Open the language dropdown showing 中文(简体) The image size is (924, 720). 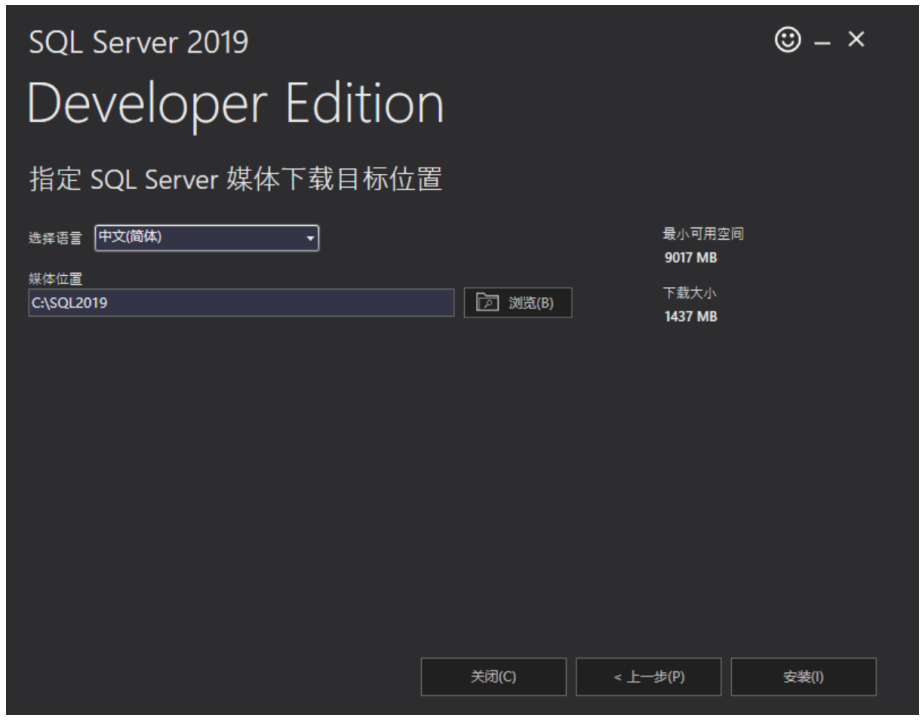pyautogui.click(x=207, y=238)
